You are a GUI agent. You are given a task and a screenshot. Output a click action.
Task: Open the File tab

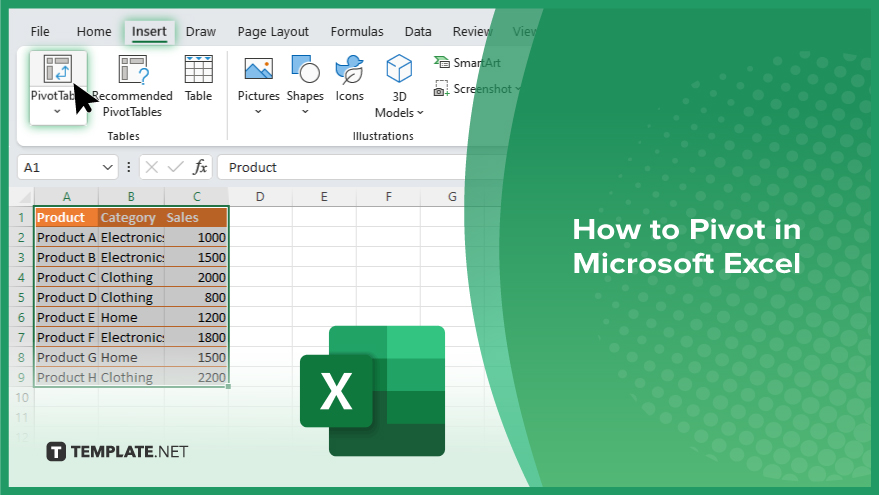[40, 31]
